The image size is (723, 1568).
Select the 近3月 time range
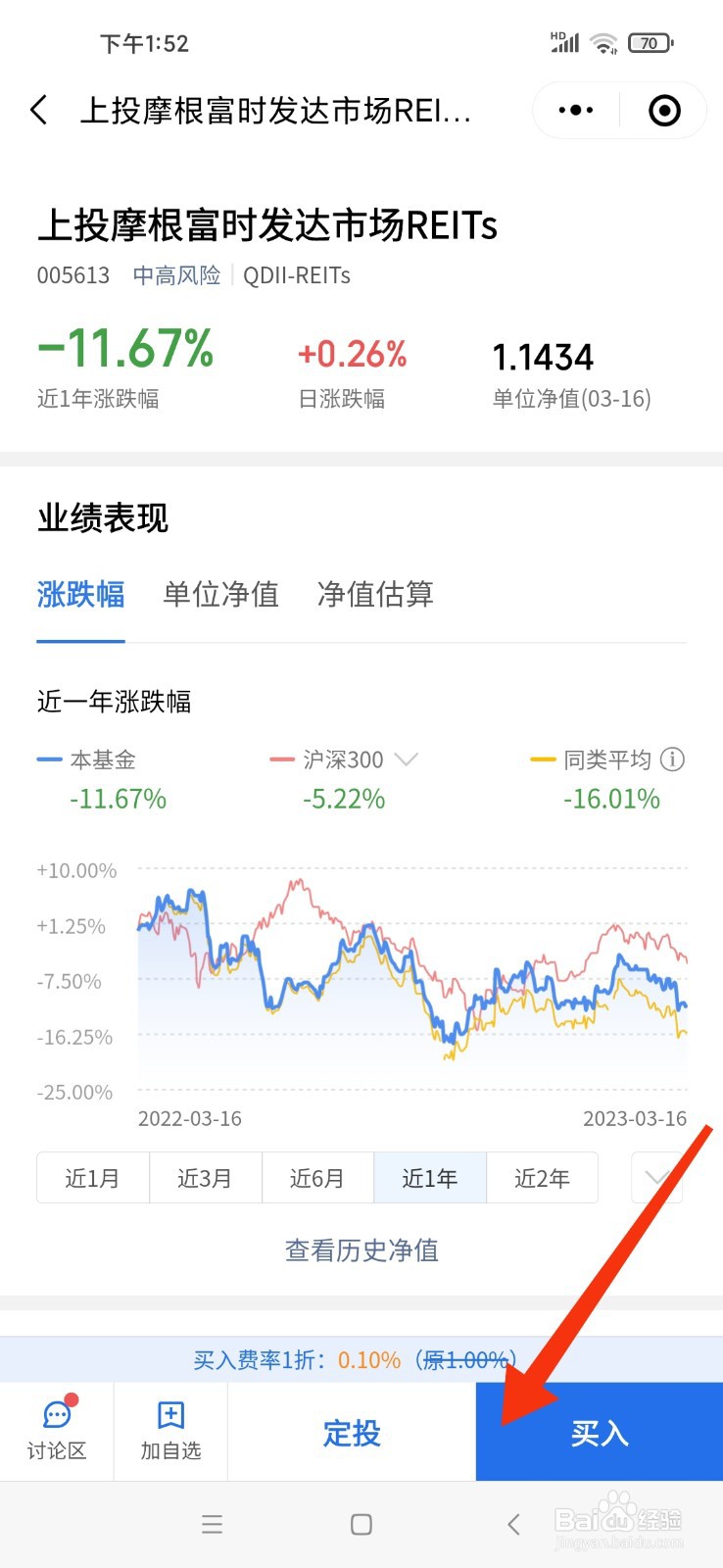pyautogui.click(x=205, y=1177)
